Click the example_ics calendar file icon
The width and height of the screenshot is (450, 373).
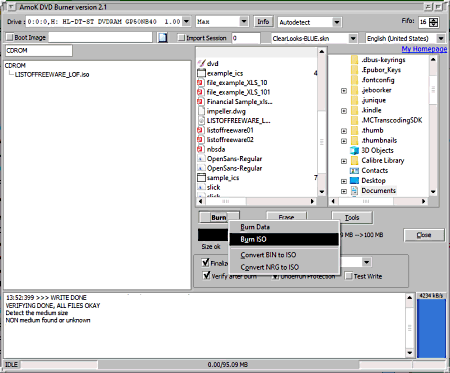pyautogui.click(x=201, y=73)
